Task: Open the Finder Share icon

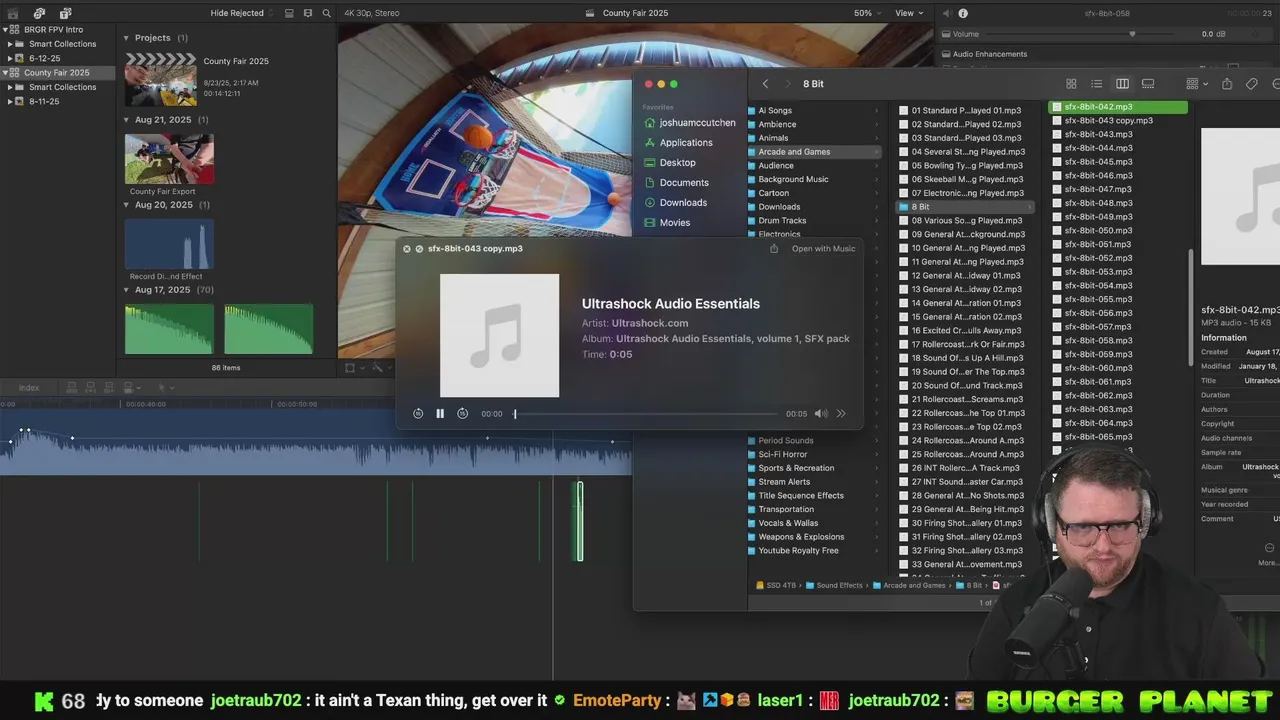Action: [x=1227, y=84]
